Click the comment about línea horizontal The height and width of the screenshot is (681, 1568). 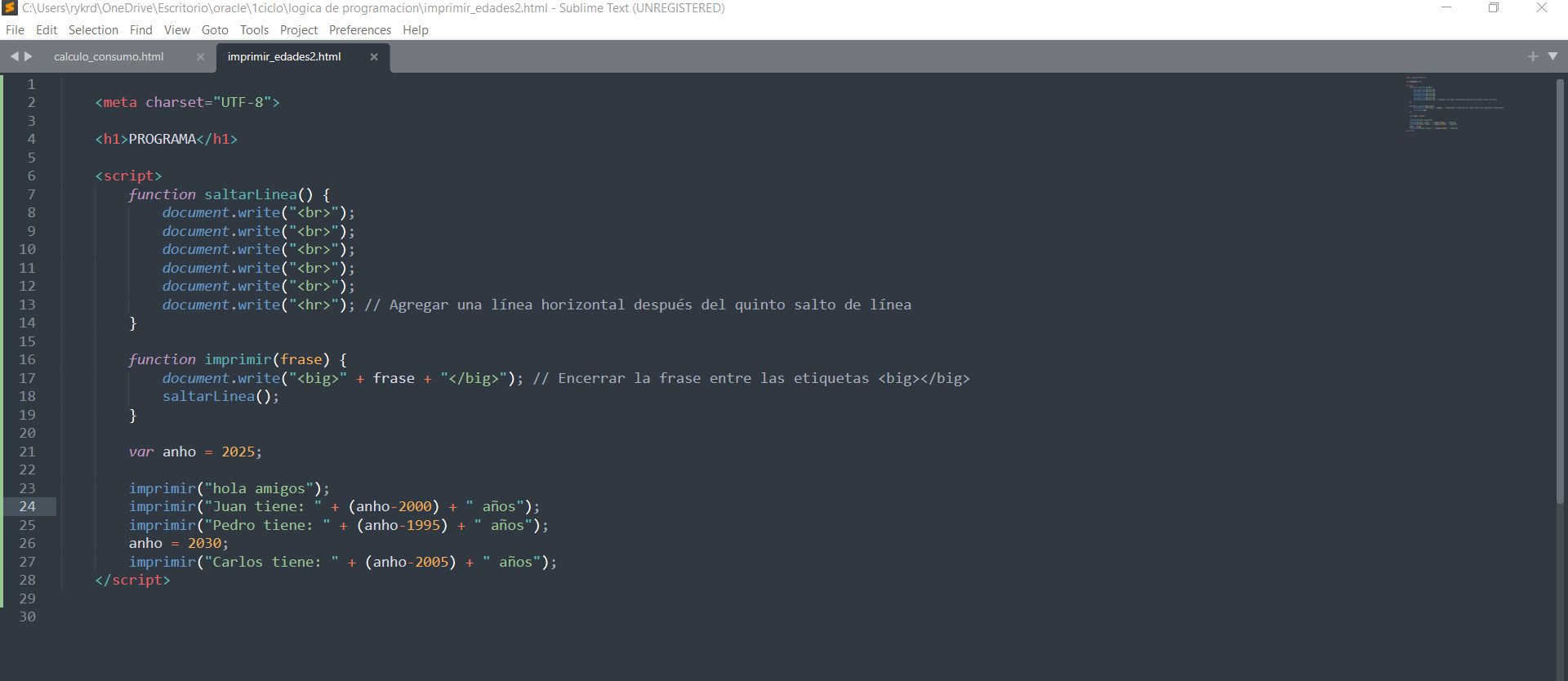click(638, 305)
